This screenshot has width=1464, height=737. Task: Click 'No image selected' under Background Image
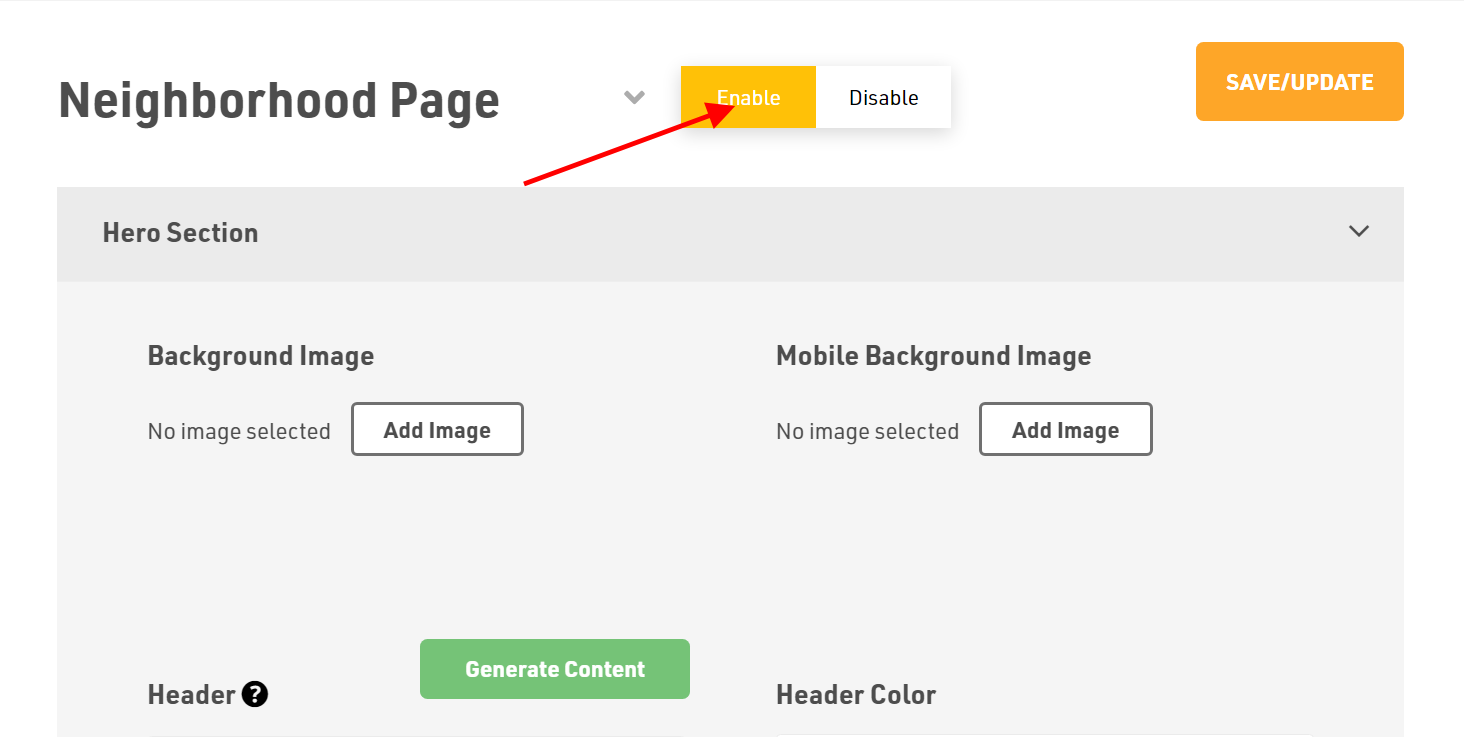(239, 432)
